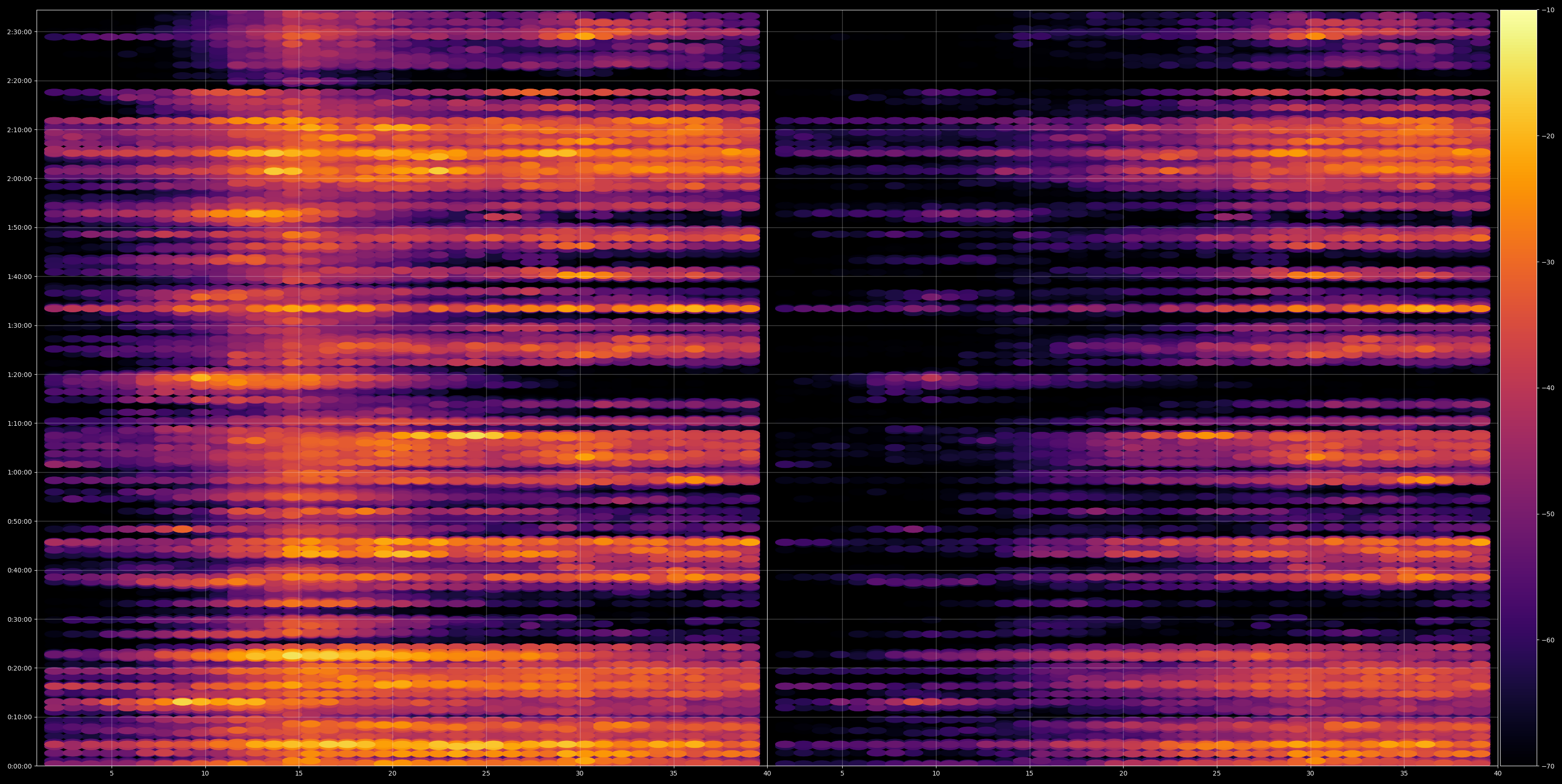Click the −20 colorbar tick label

point(1548,136)
